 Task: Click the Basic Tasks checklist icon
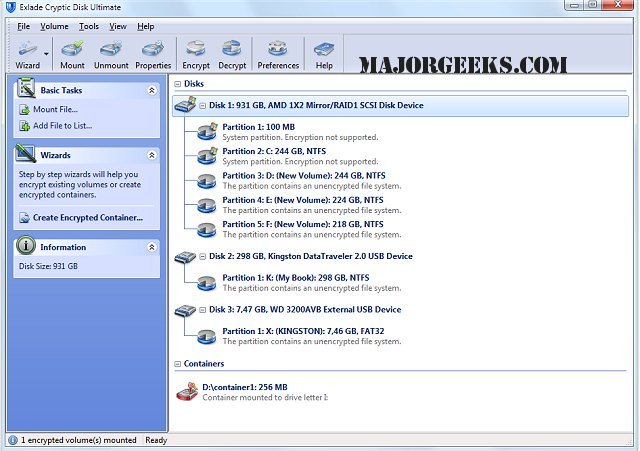point(26,88)
